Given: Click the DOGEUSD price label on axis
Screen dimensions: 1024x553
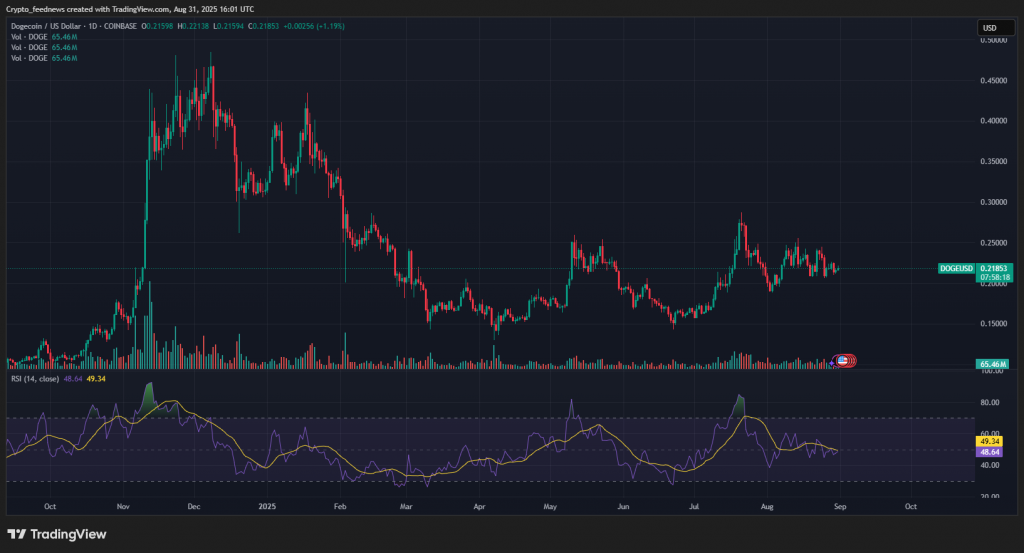Looking at the screenshot, I should coord(955,269).
